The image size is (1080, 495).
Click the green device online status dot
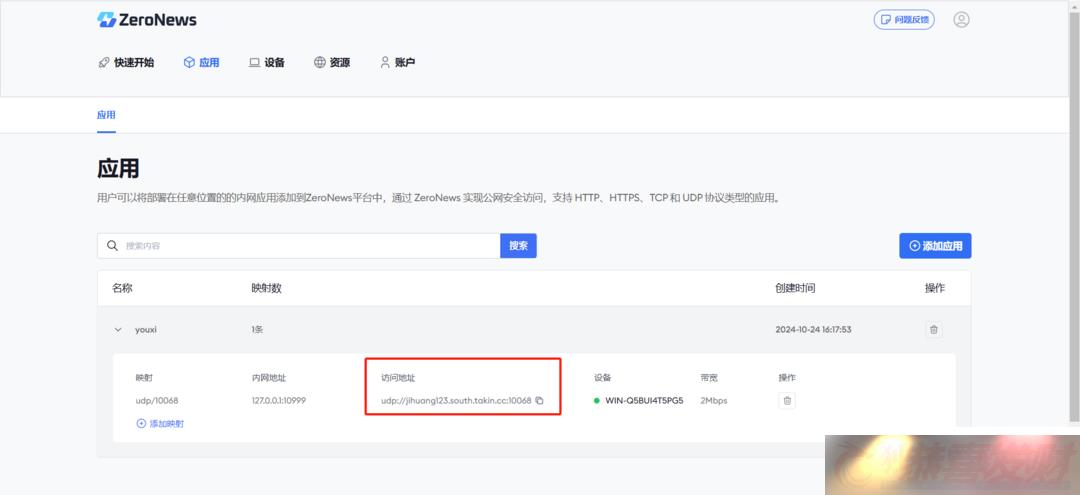(596, 401)
